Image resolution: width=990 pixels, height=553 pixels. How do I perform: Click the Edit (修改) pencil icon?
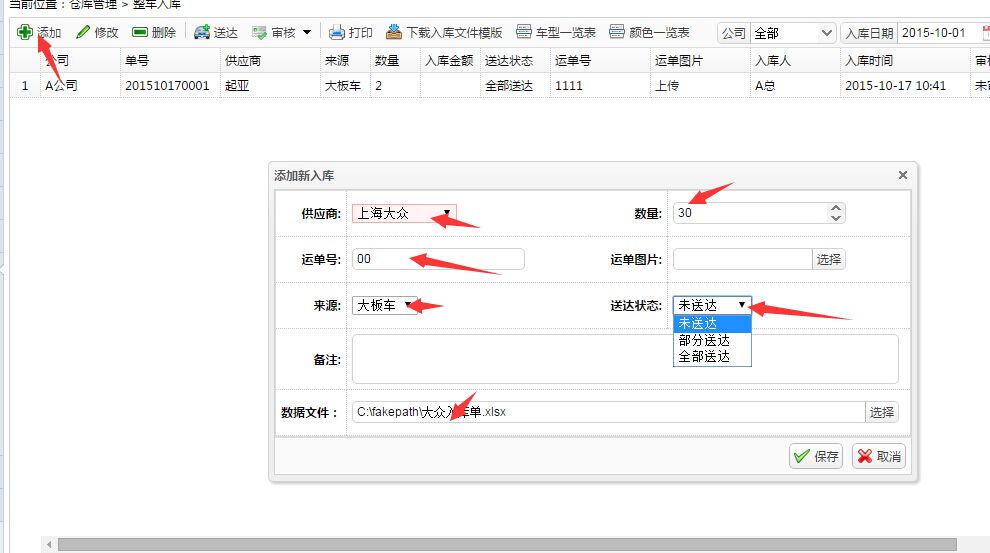point(83,33)
